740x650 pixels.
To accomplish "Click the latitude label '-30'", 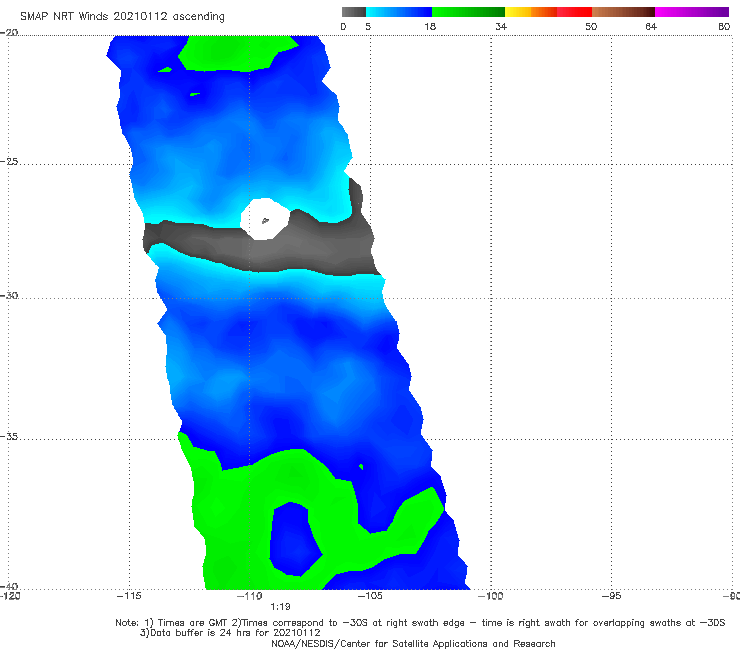I will [x=9, y=296].
